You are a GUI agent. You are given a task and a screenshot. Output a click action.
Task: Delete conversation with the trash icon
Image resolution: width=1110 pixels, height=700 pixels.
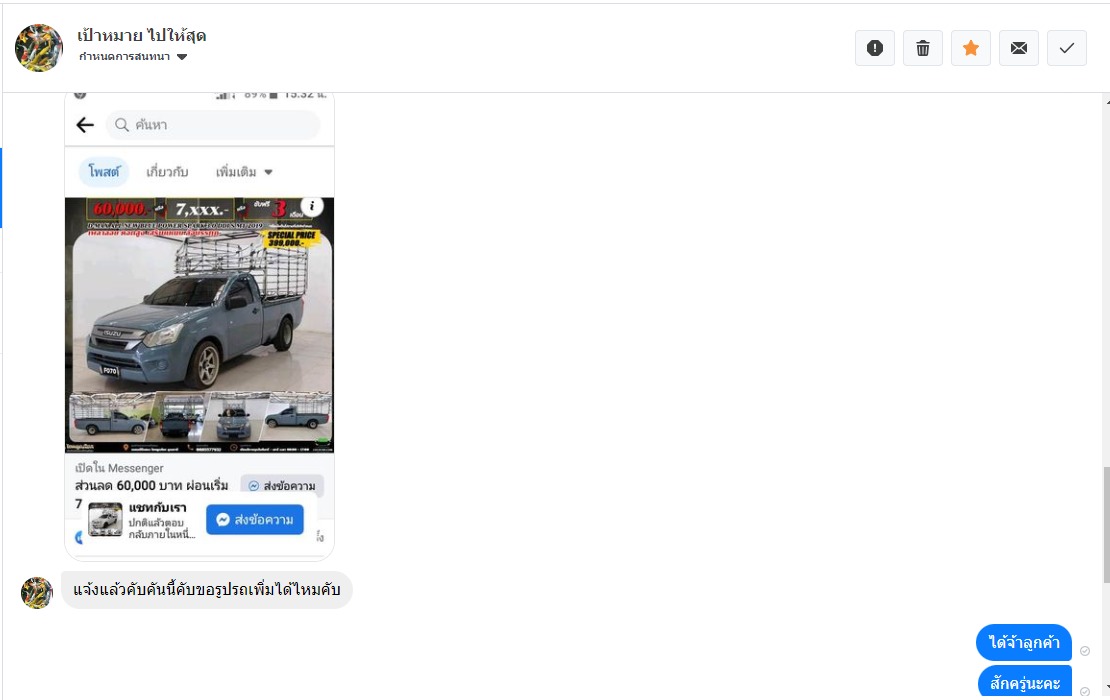pos(922,48)
